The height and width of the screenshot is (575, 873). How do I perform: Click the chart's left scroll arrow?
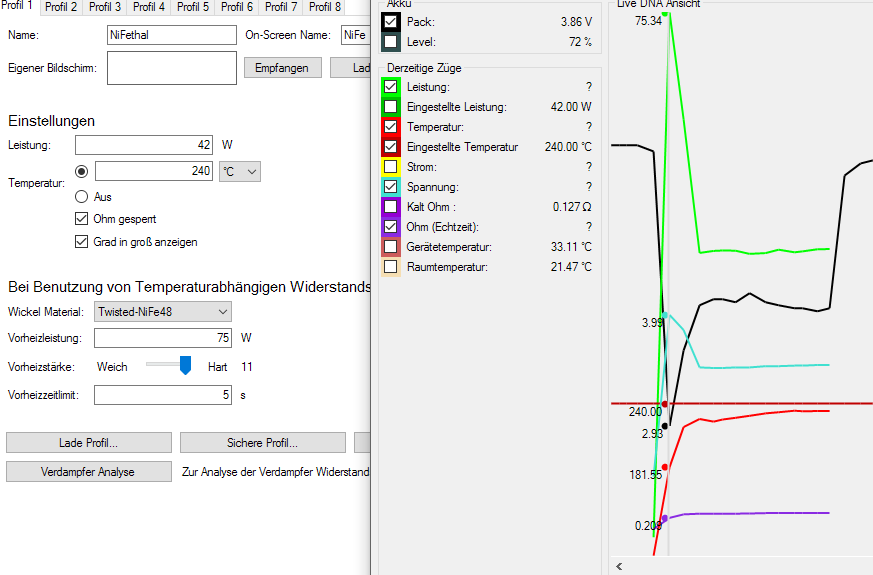point(619,566)
